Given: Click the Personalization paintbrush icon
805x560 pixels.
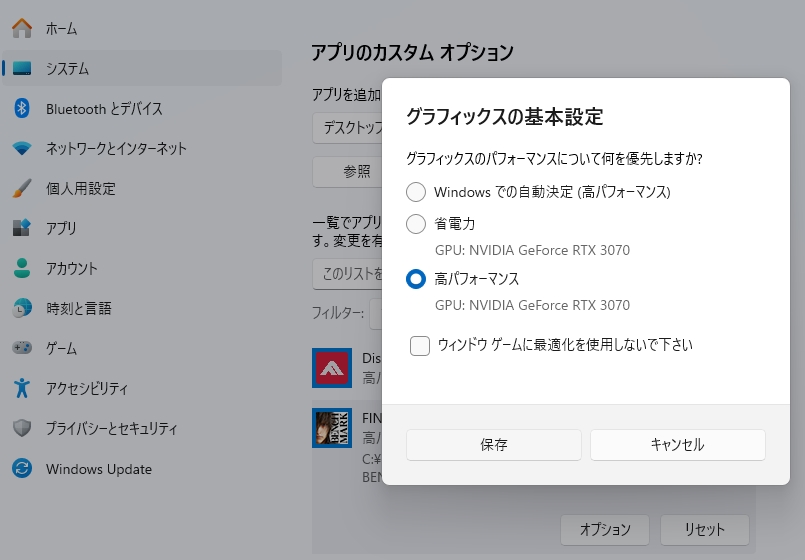Looking at the screenshot, I should 22,189.
